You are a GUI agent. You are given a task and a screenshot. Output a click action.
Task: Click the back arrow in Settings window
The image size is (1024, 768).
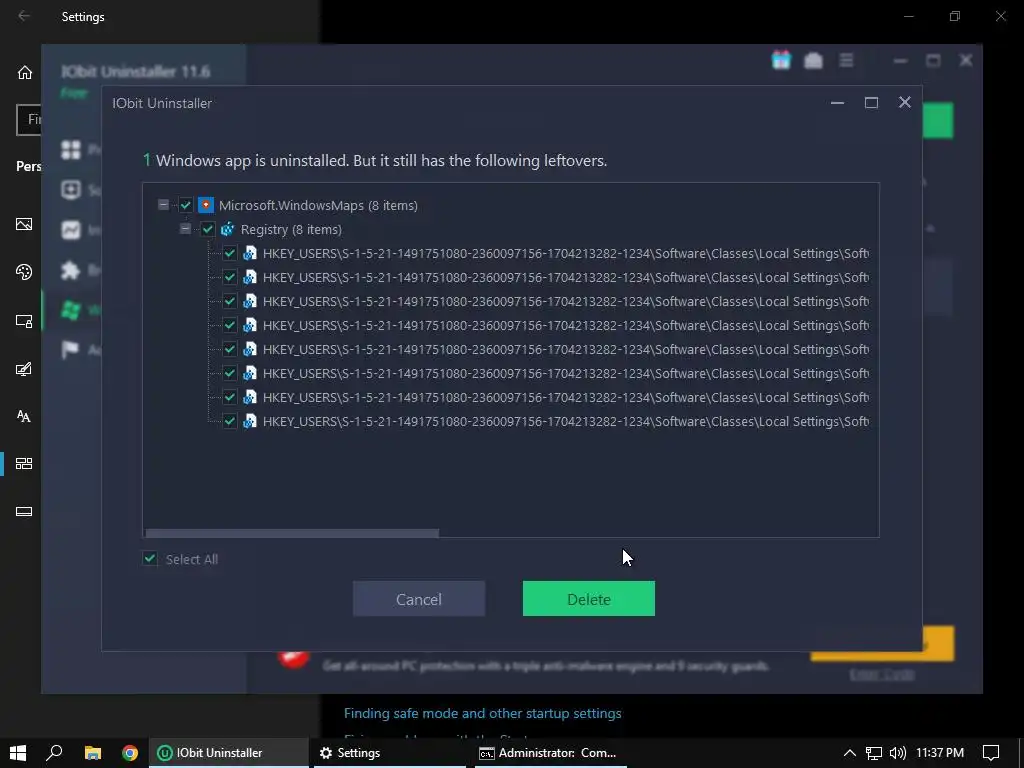(x=24, y=16)
